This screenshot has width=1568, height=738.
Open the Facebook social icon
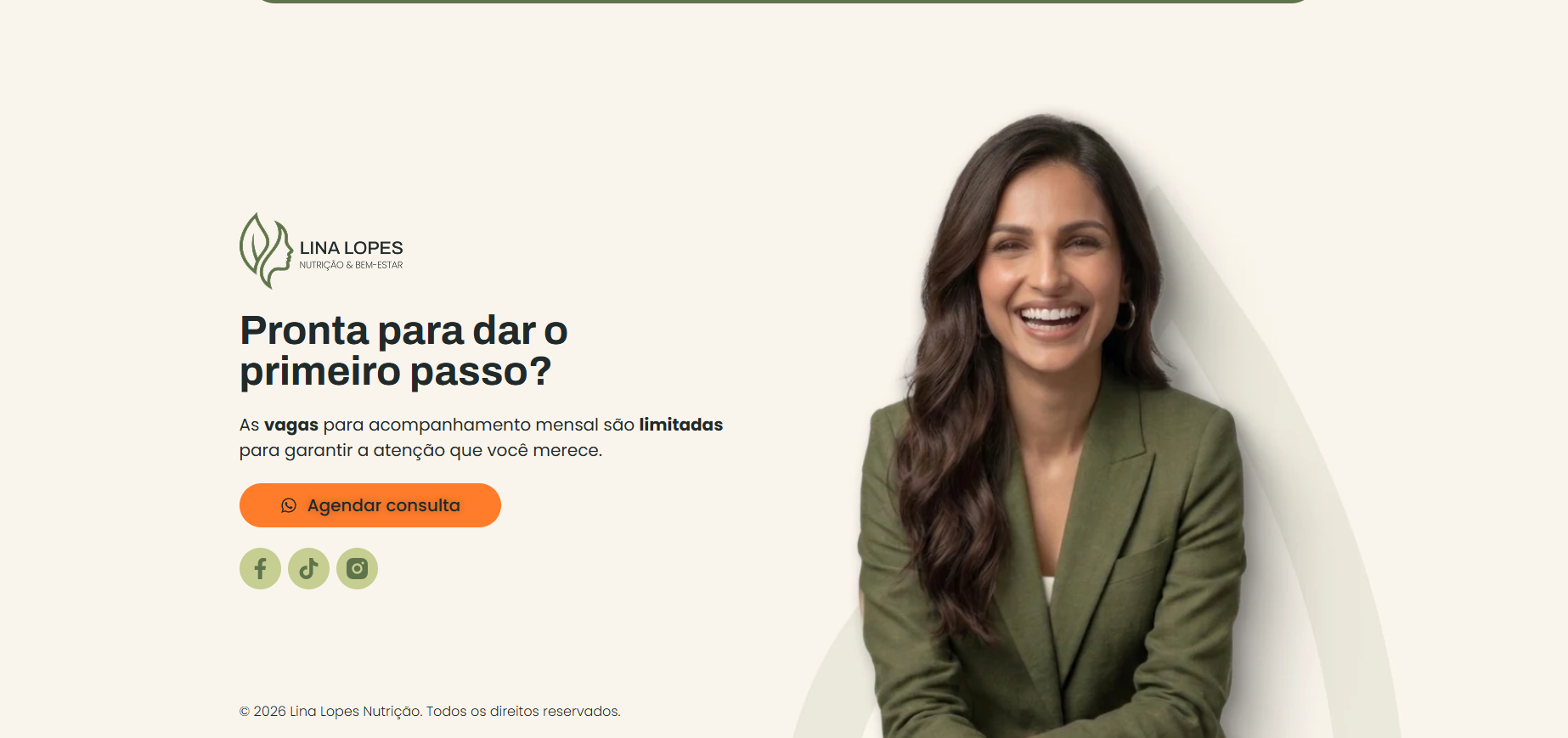click(x=260, y=568)
